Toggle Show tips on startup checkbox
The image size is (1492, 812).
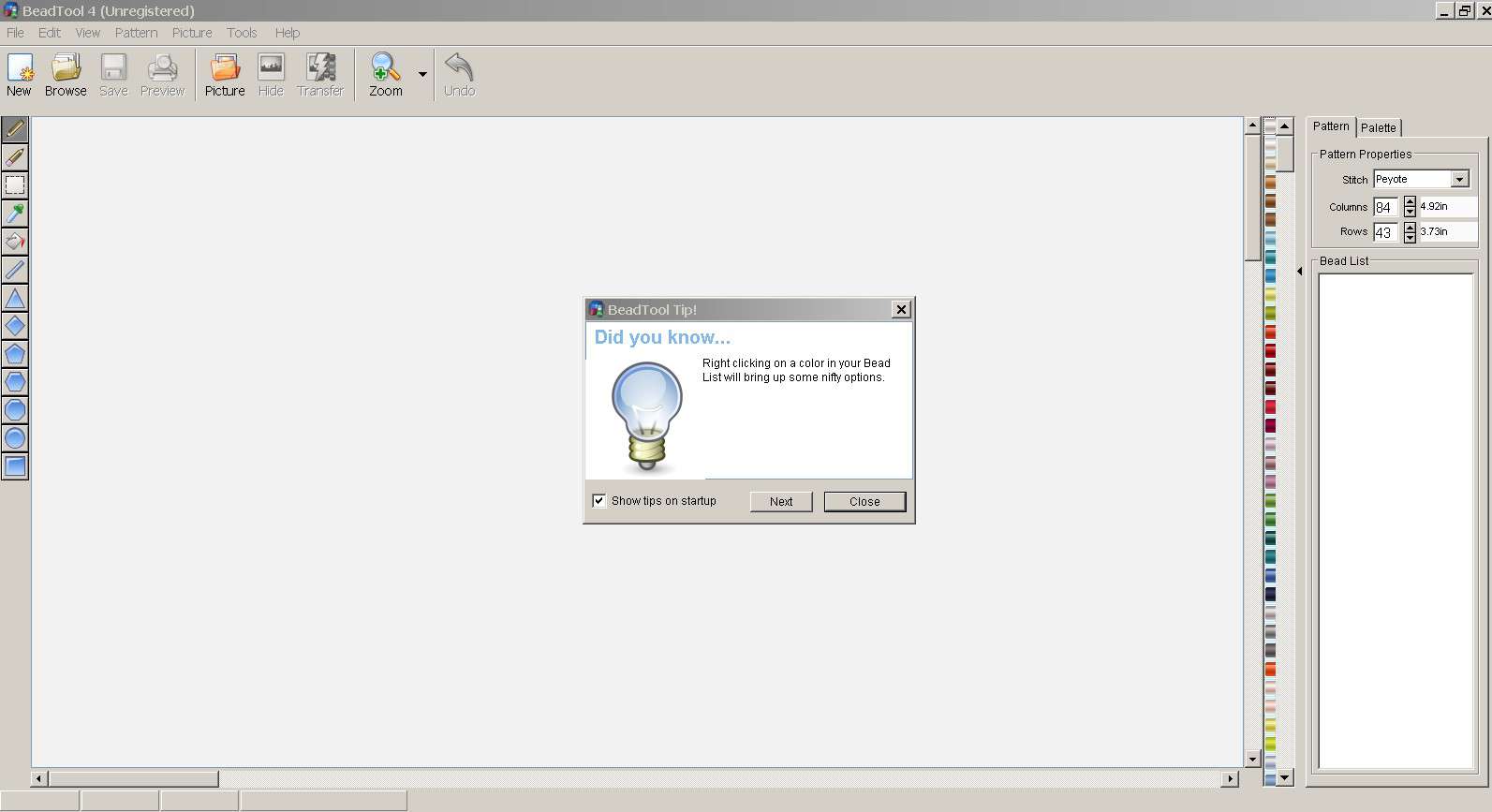[x=599, y=501]
